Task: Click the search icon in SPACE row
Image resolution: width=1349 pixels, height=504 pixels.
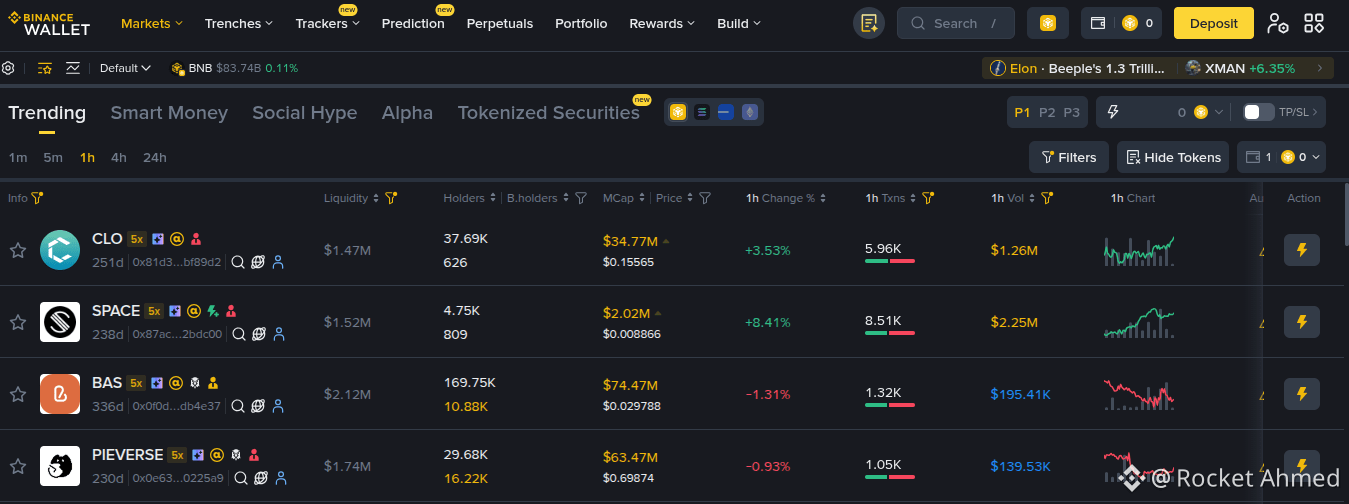Action: click(x=239, y=334)
